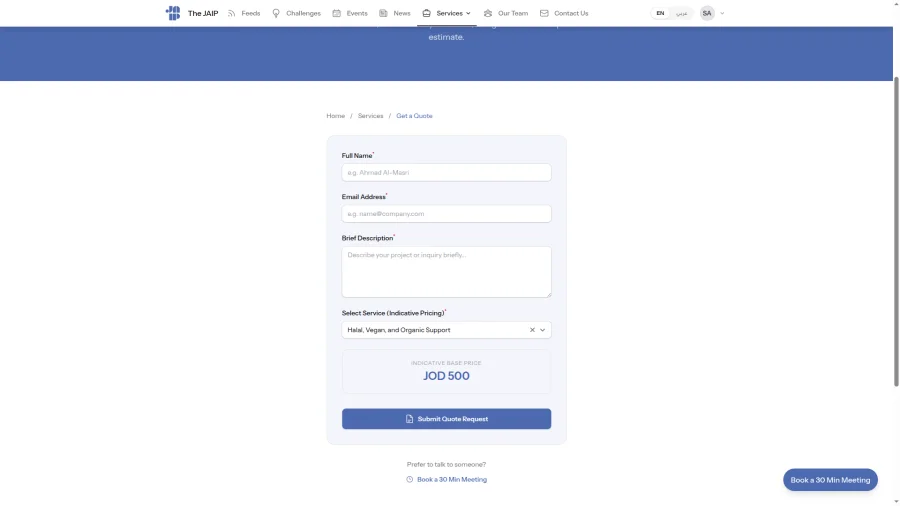Screen dimensions: 900x506
Task: Click the document icon on Submit button
Action: pos(409,419)
